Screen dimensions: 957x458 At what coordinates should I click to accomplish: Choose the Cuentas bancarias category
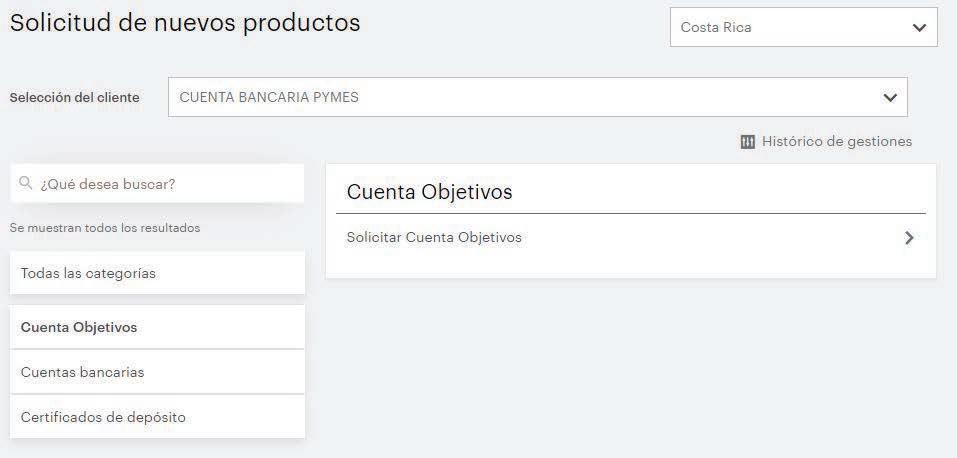tap(157, 372)
